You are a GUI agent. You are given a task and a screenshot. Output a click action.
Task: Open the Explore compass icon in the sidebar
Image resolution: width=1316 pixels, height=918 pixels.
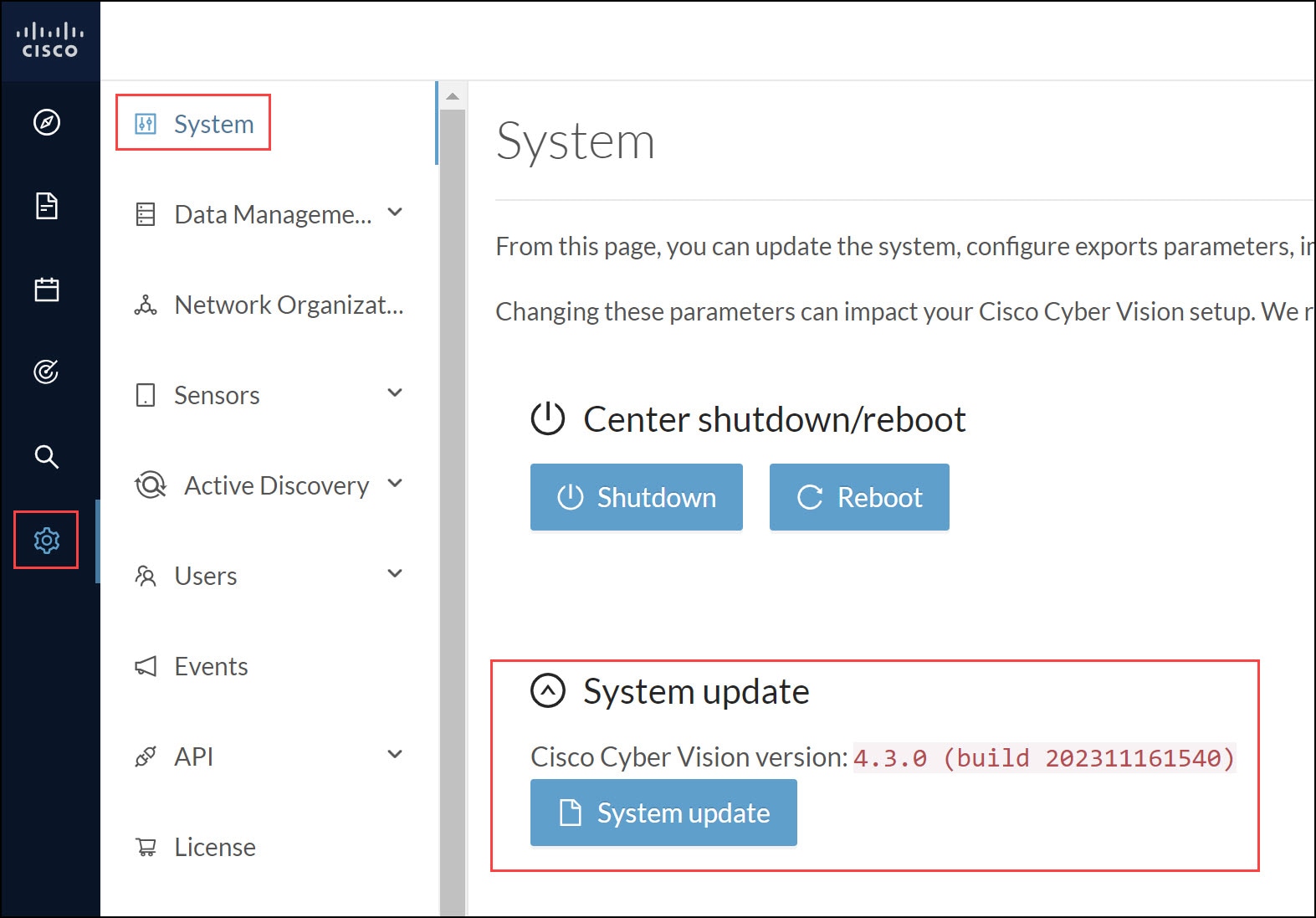pos(47,122)
